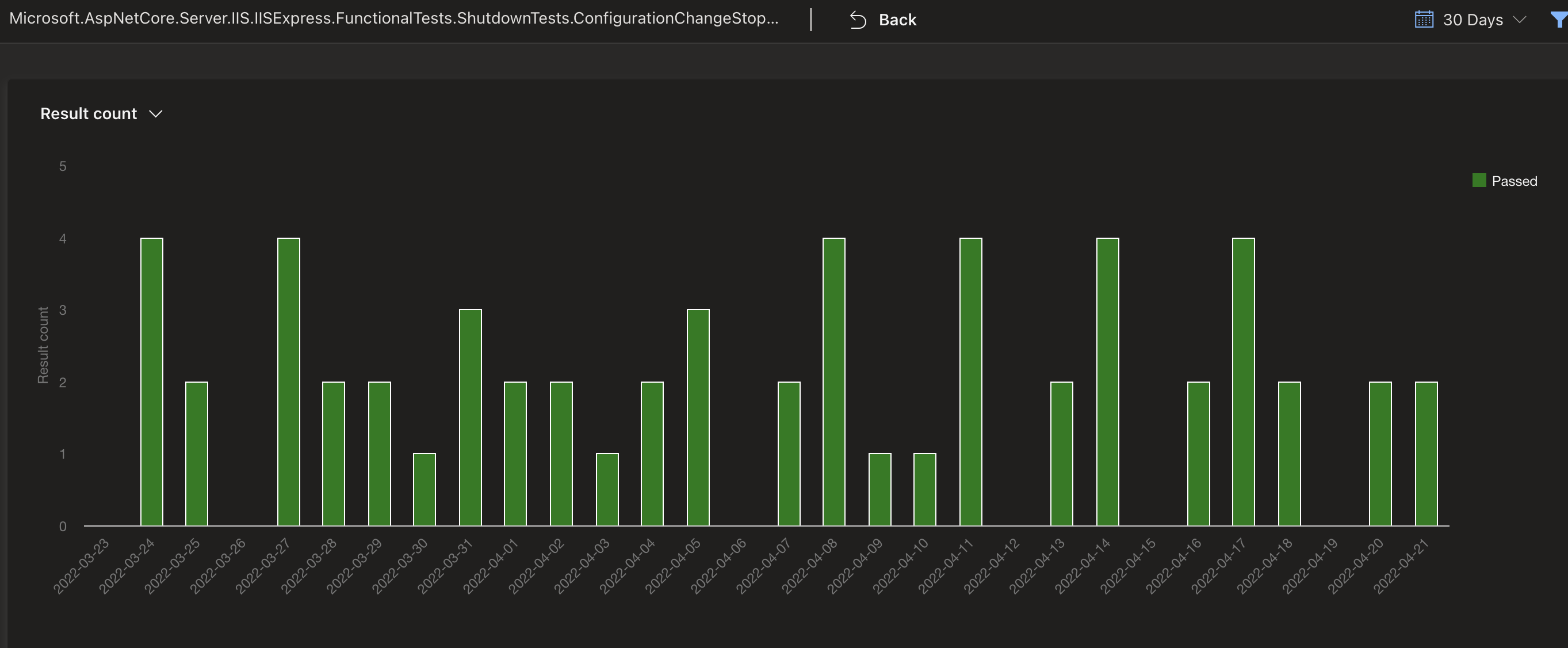This screenshot has width=1568, height=648.
Task: Click the Back button label
Action: (897, 20)
